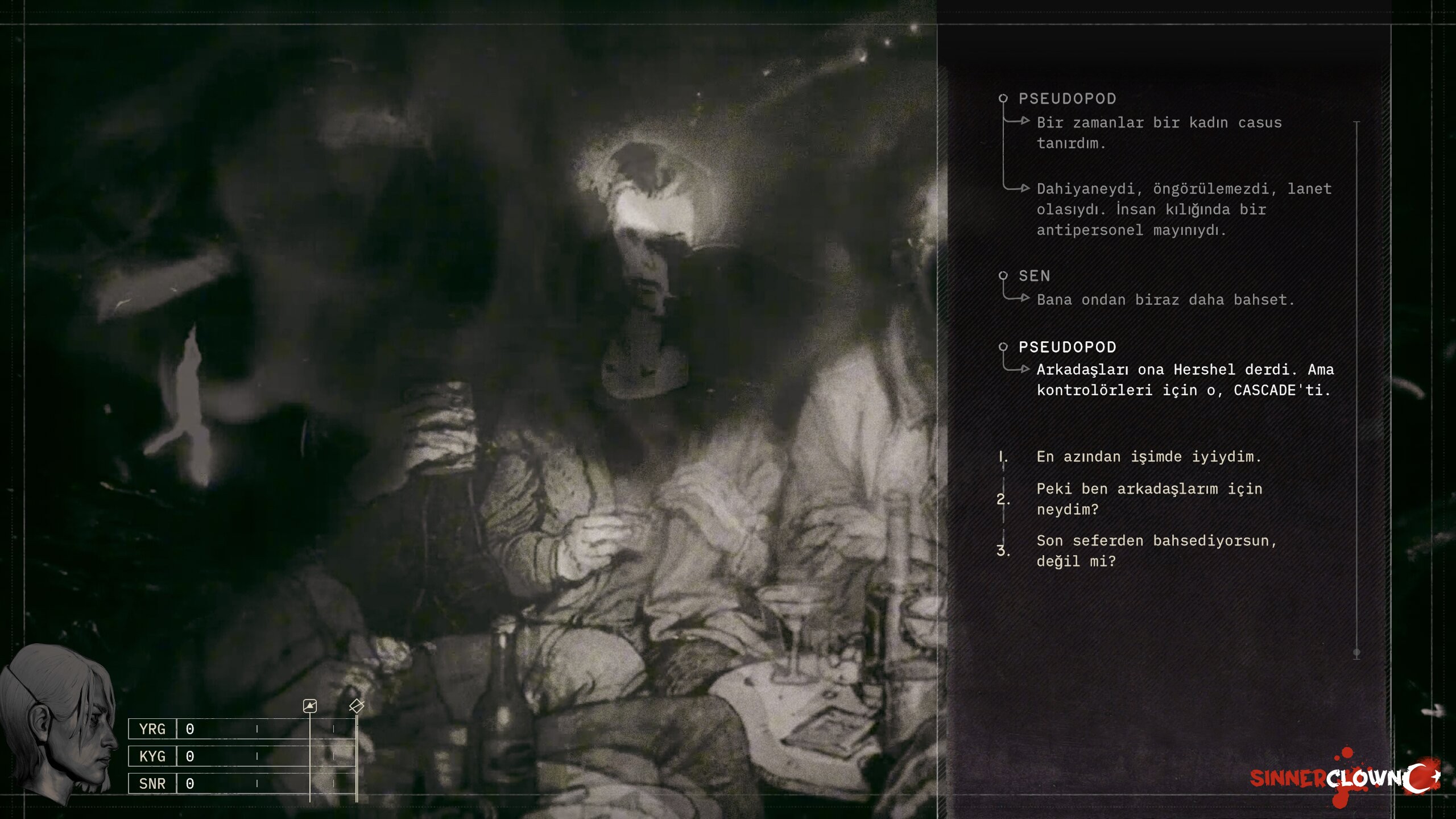1456x819 pixels.
Task: Choose reply 'Peki ben arkadaşlarım için neydim?'
Action: click(x=1149, y=499)
